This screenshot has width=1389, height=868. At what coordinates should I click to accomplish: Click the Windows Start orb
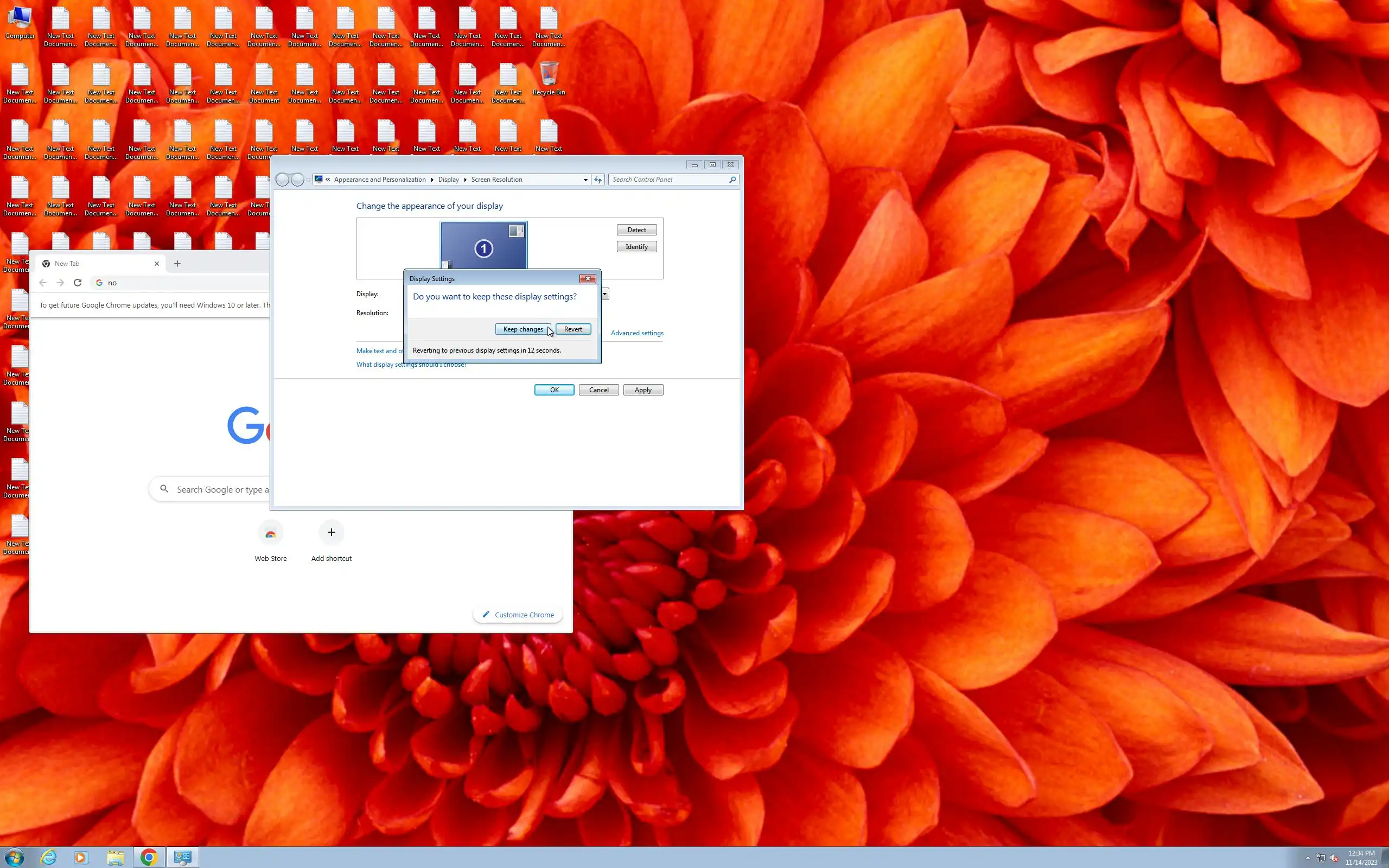[15, 857]
